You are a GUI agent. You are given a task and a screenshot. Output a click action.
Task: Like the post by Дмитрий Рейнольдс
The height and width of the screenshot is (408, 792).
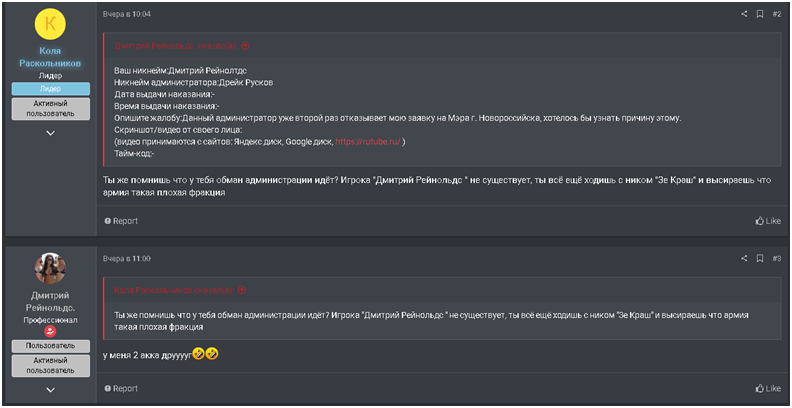768,388
